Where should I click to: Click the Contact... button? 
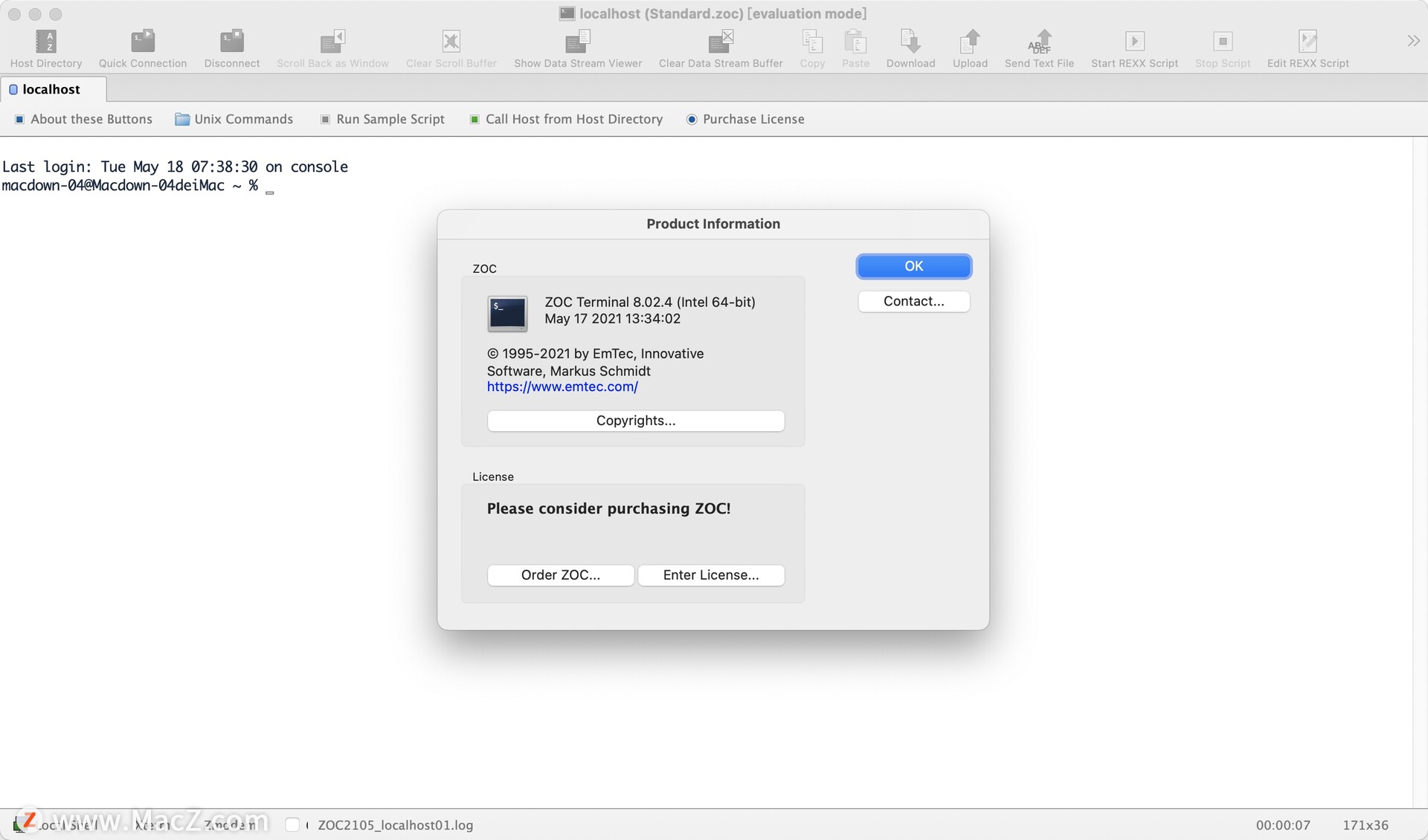[x=913, y=301]
